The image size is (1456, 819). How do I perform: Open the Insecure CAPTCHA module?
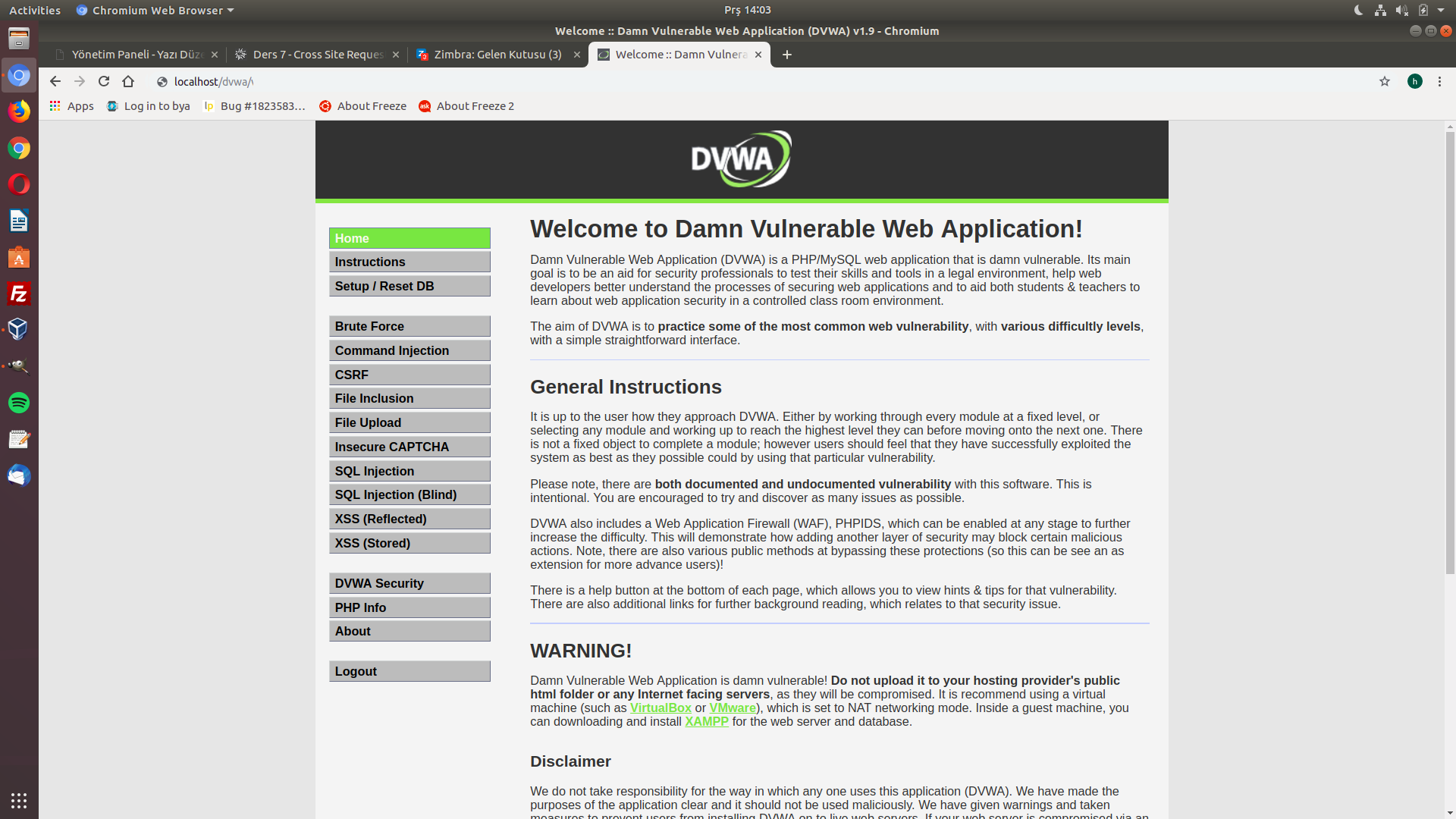coord(409,447)
